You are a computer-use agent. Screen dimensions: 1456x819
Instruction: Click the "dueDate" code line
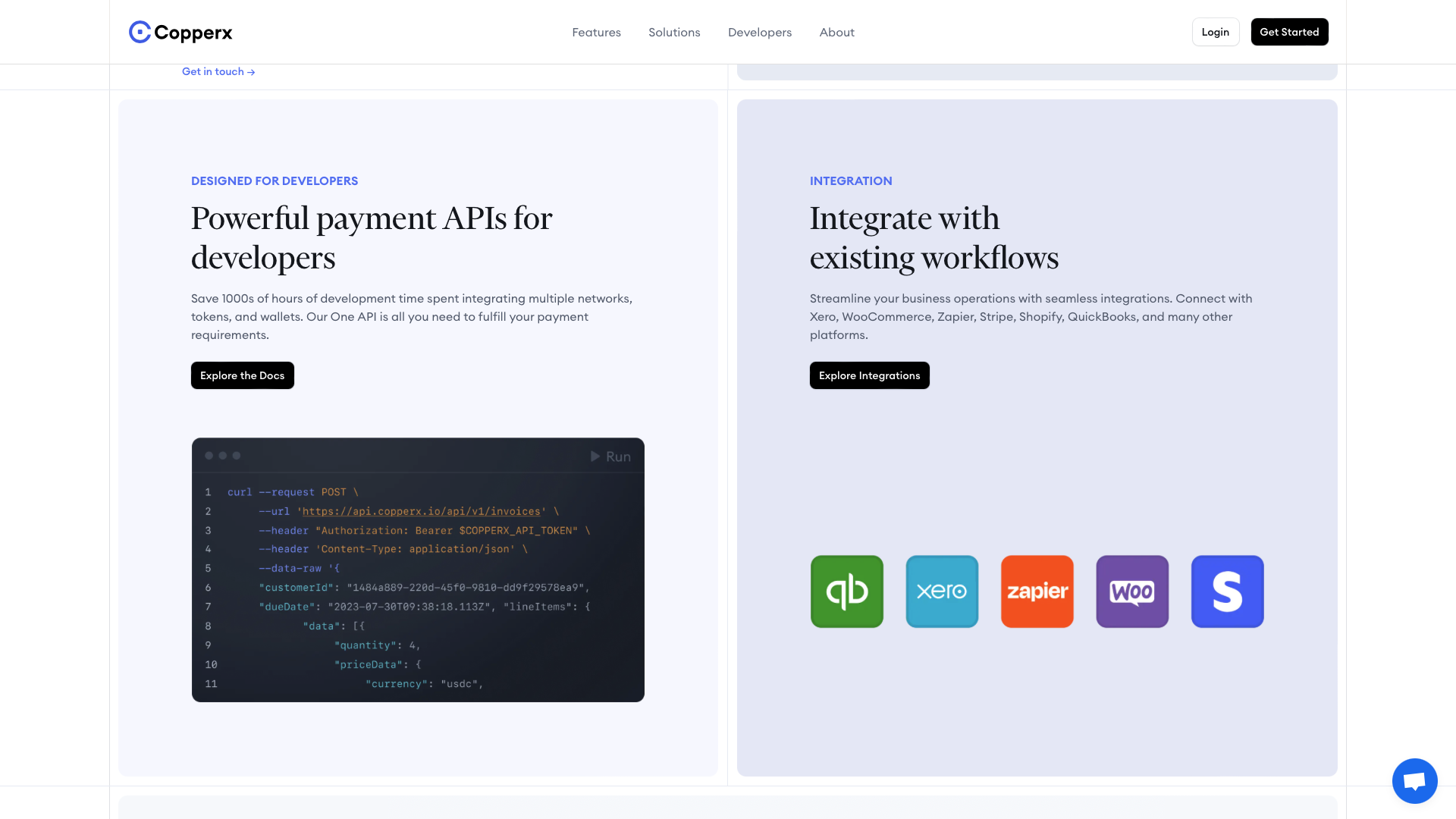click(x=424, y=607)
